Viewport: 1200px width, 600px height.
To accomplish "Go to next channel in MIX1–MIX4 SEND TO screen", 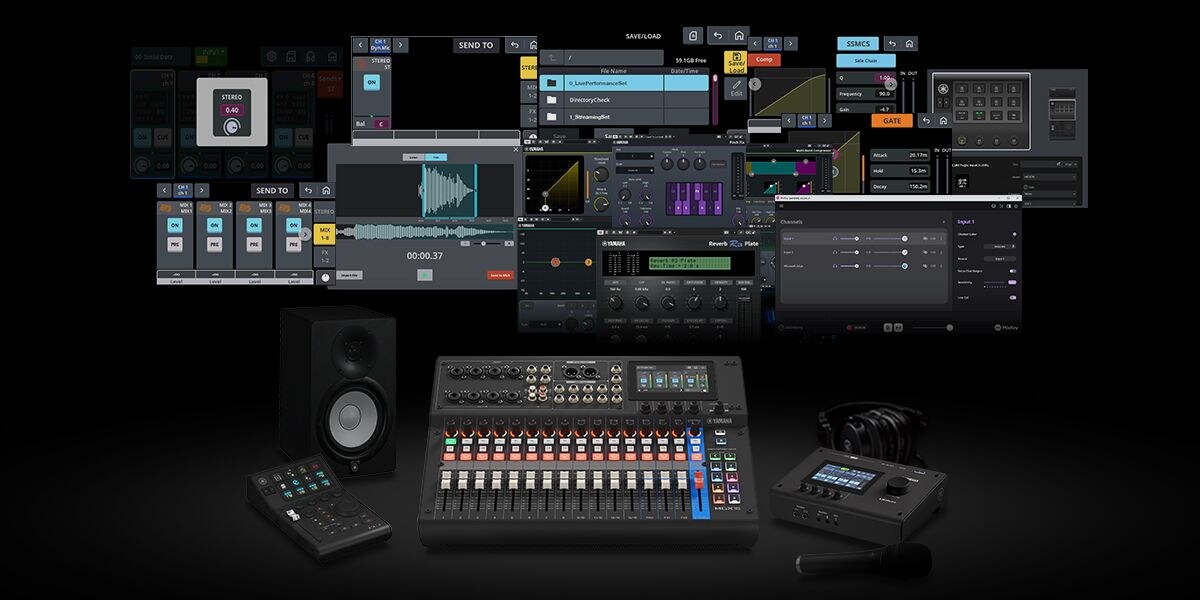I will (202, 190).
